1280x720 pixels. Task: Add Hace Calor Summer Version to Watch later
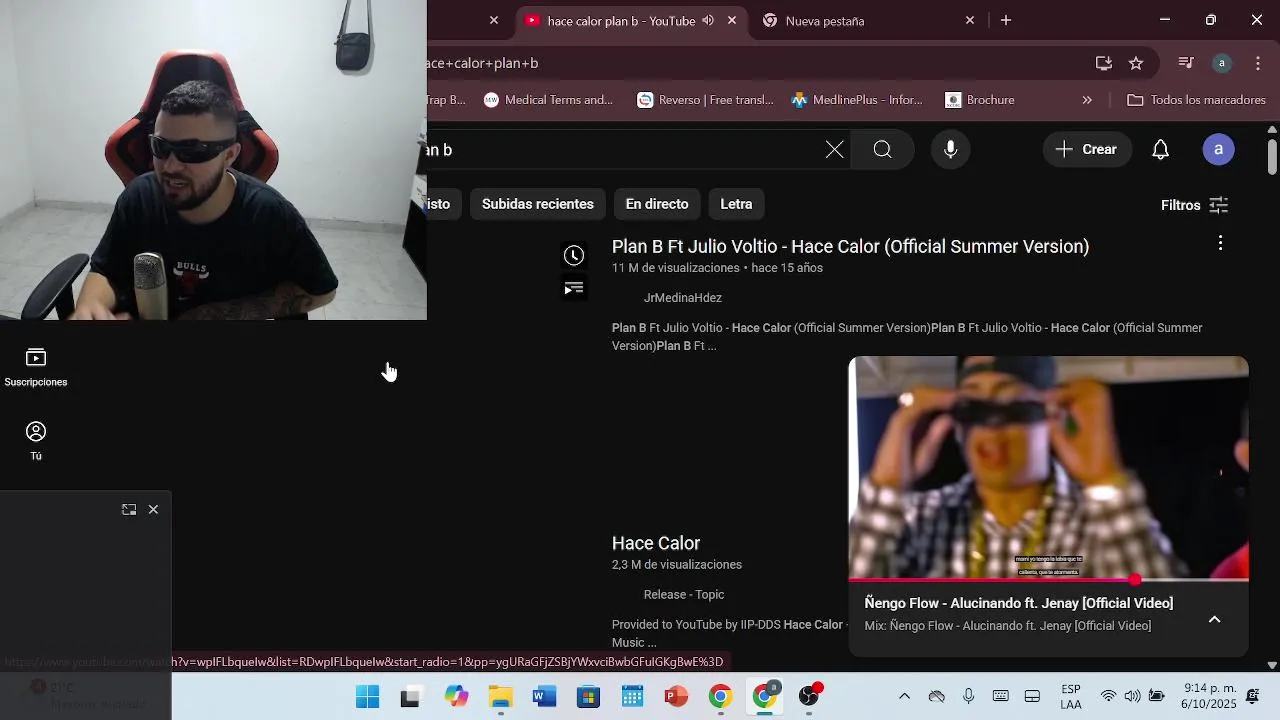tap(573, 256)
